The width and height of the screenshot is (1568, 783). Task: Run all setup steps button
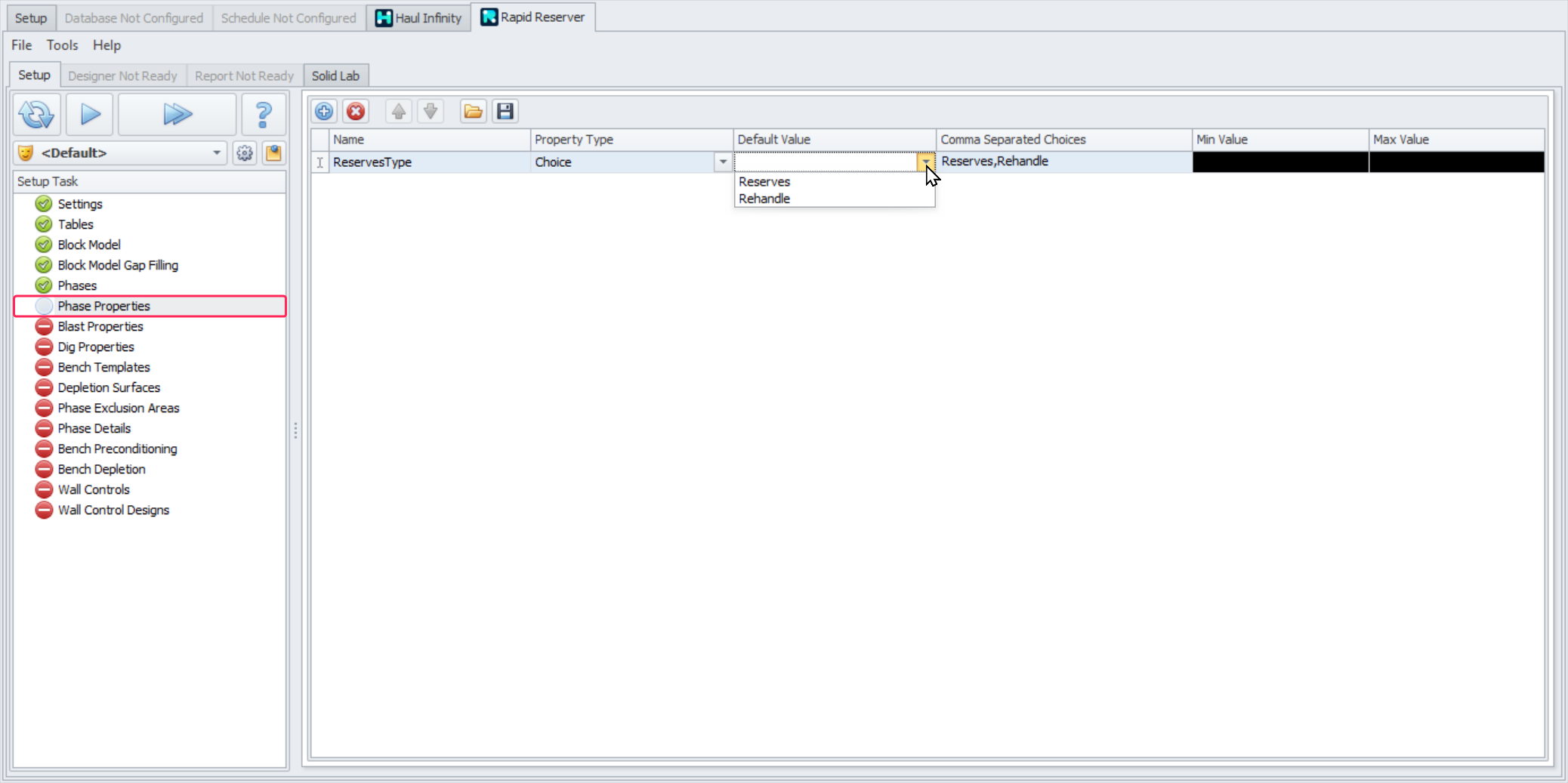[x=177, y=114]
